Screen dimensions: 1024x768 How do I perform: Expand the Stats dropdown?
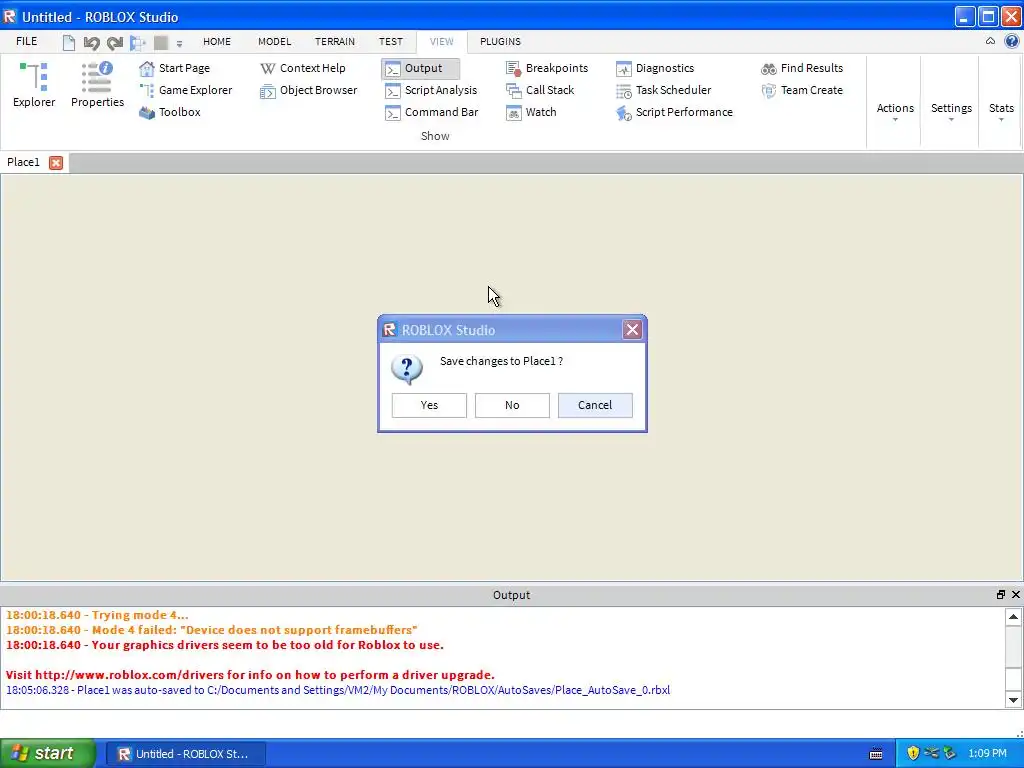(1000, 111)
